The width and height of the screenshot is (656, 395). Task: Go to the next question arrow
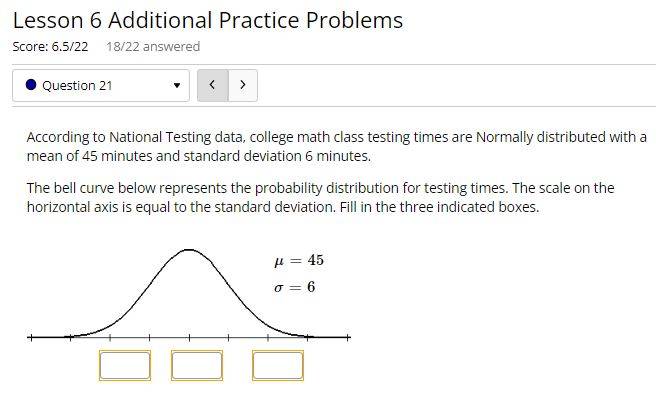(x=243, y=85)
